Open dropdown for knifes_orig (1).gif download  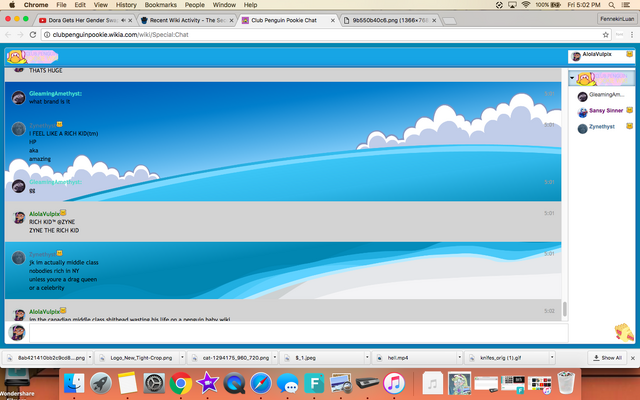click(552, 358)
